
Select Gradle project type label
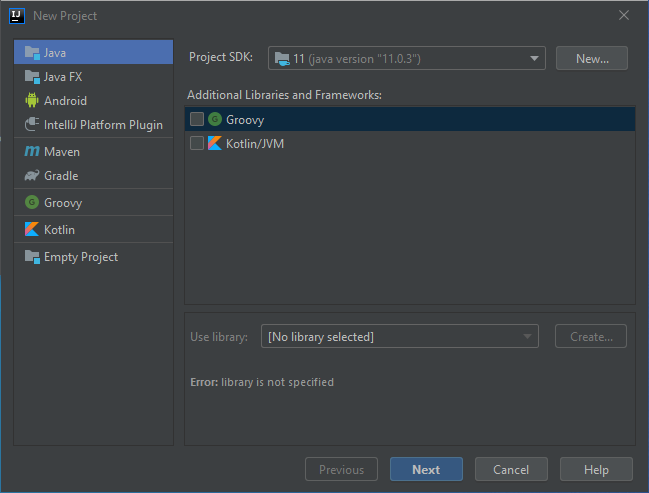(x=61, y=176)
